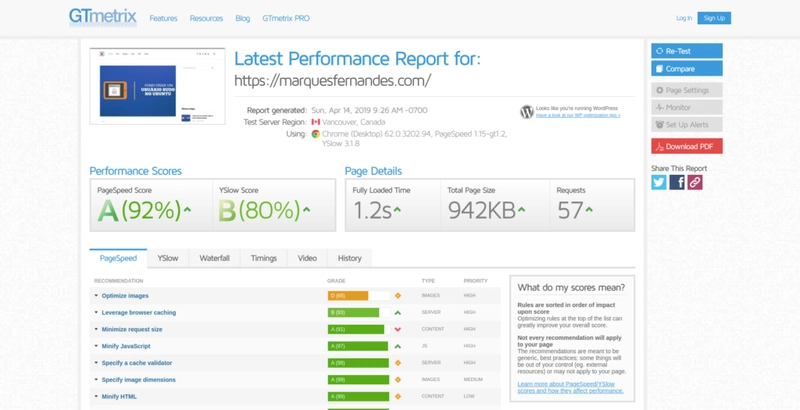Click the A (92%) PageSpeed score value
The width and height of the screenshot is (800, 410).
click(139, 210)
